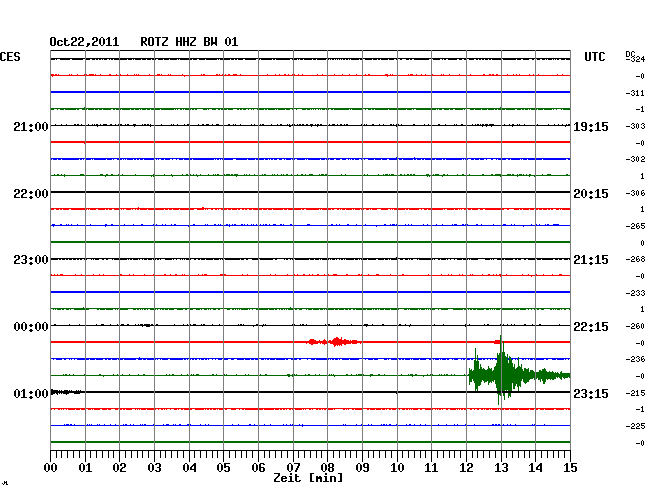The width and height of the screenshot is (650, 494).
Task: Click the DC offset value -303
Action: coord(635,126)
